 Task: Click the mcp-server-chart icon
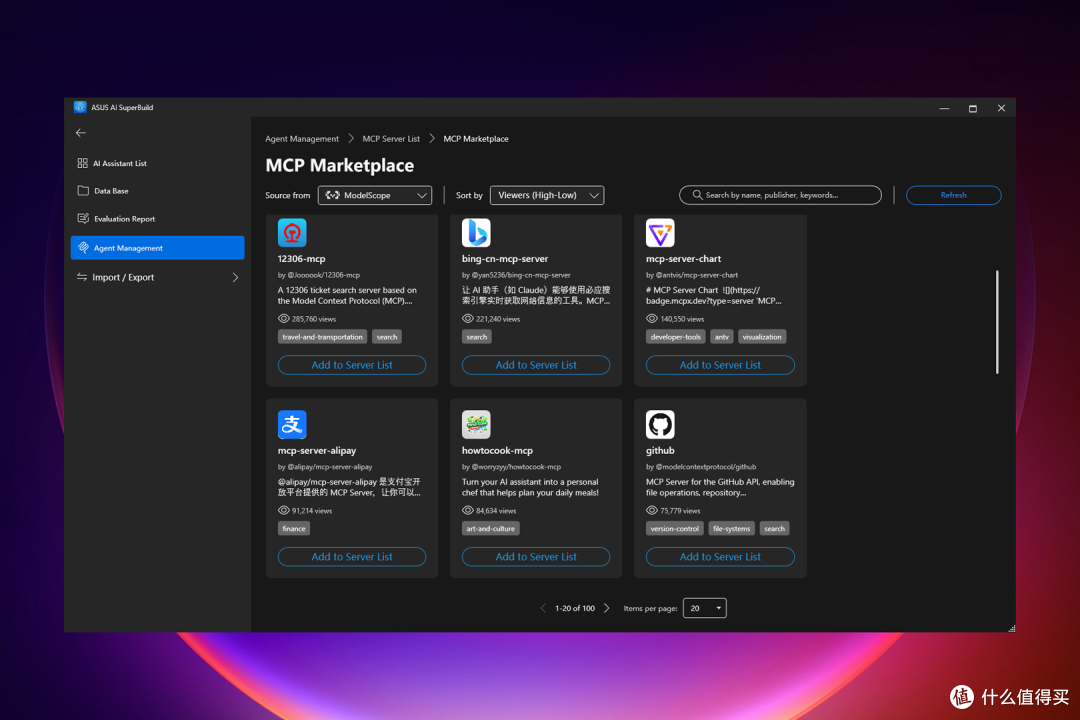[x=660, y=233]
